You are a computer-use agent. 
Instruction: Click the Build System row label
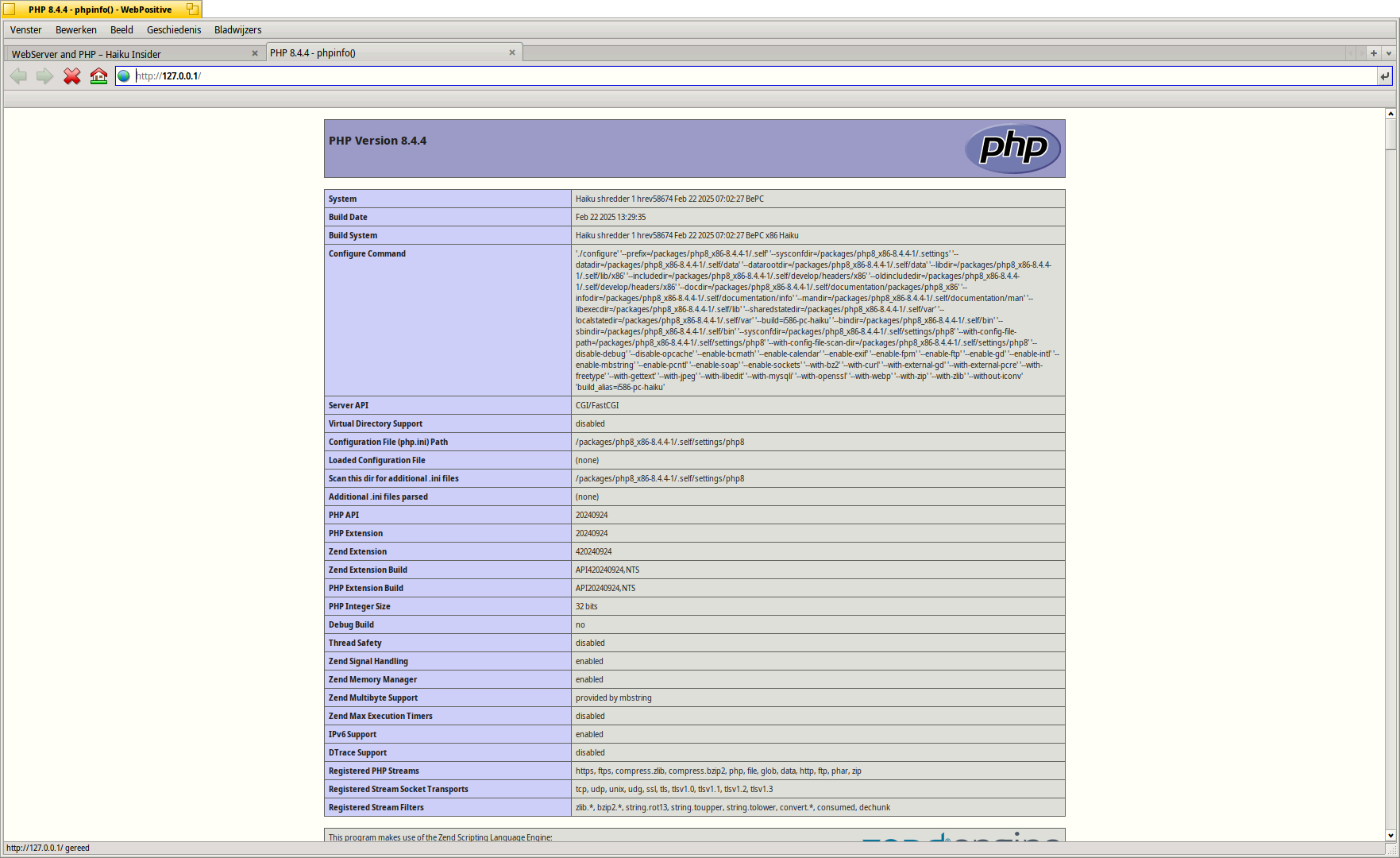[353, 236]
